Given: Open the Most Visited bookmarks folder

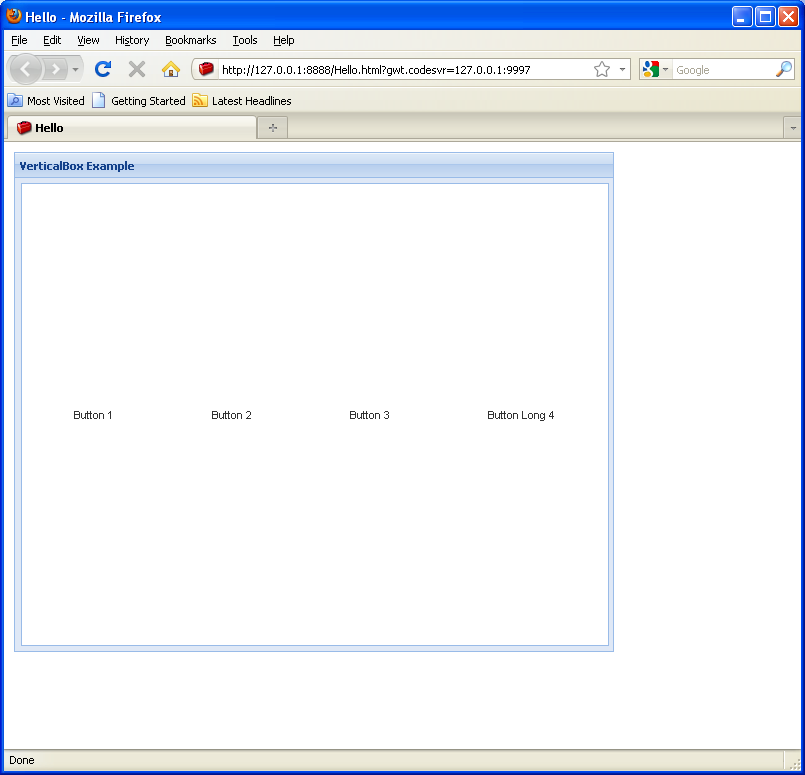Looking at the screenshot, I should tap(46, 101).
